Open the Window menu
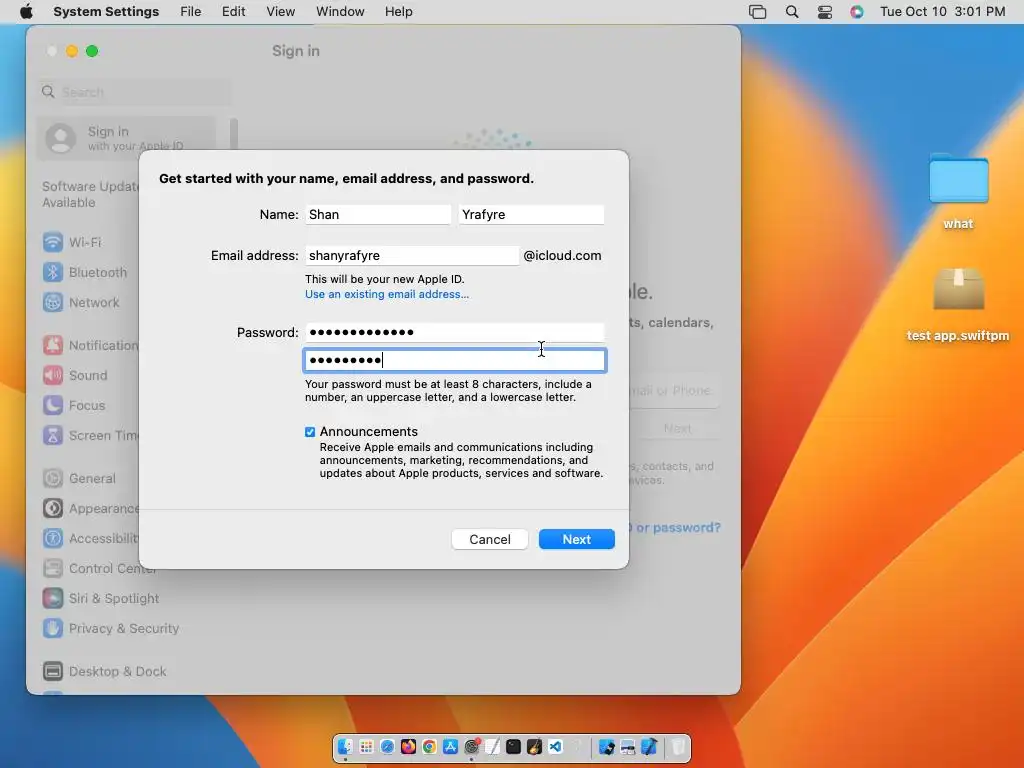Image resolution: width=1024 pixels, height=768 pixels. pyautogui.click(x=340, y=12)
